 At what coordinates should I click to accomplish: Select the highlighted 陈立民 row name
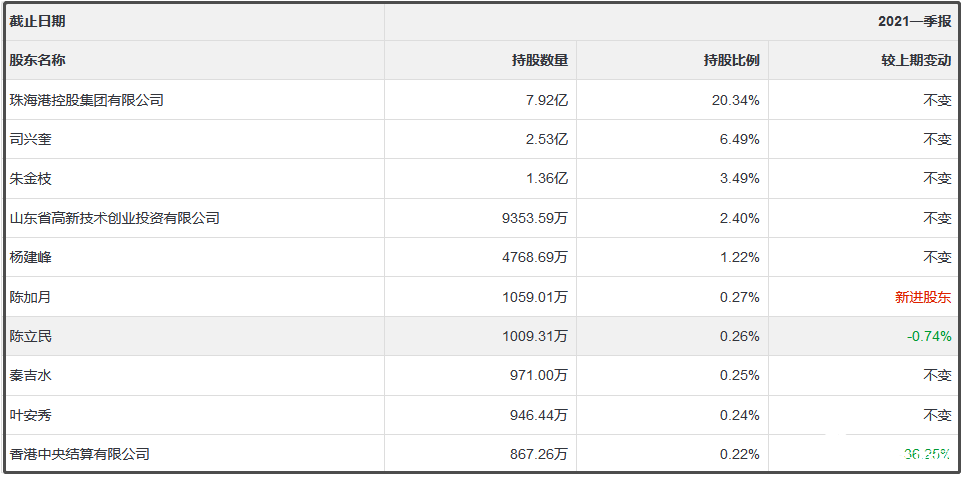pyautogui.click(x=30, y=336)
